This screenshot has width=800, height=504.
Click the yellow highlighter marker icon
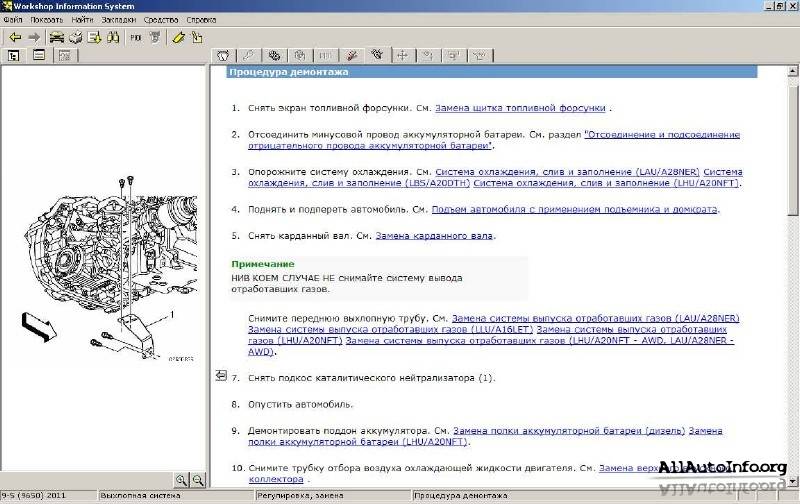pyautogui.click(x=179, y=37)
